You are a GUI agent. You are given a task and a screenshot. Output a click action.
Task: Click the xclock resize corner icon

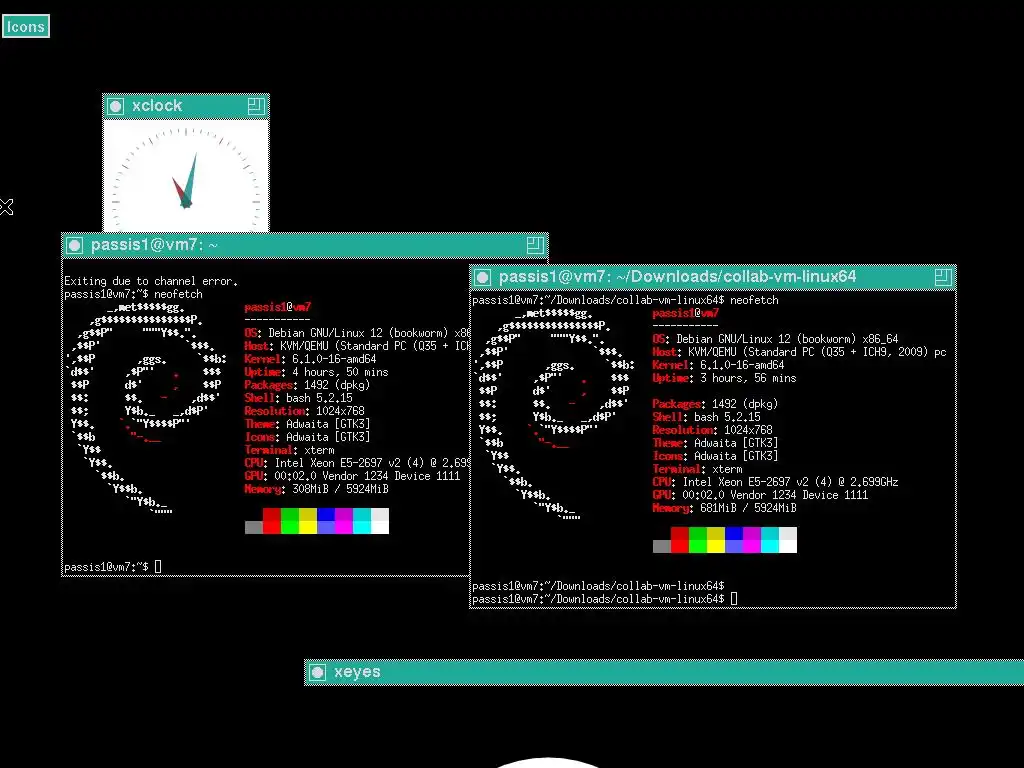256,106
